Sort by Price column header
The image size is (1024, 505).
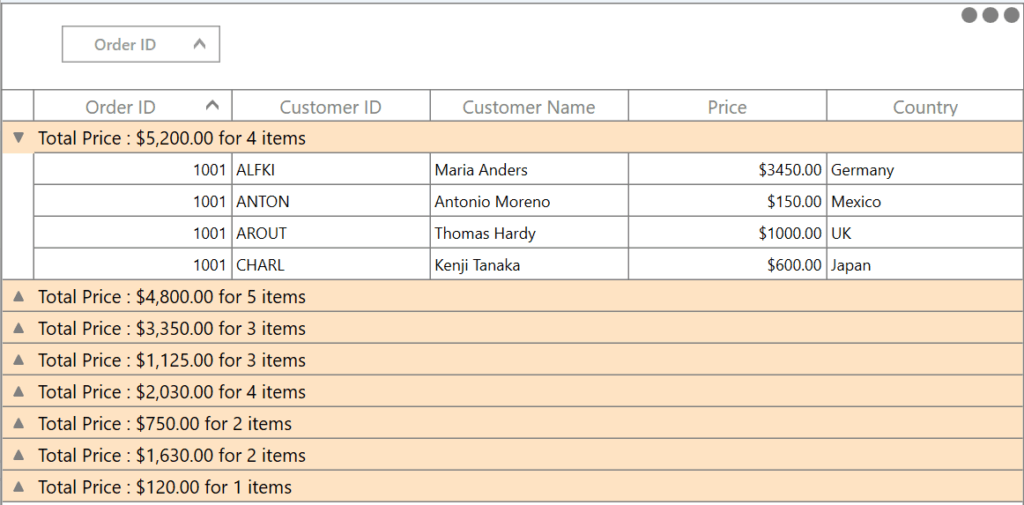point(727,107)
